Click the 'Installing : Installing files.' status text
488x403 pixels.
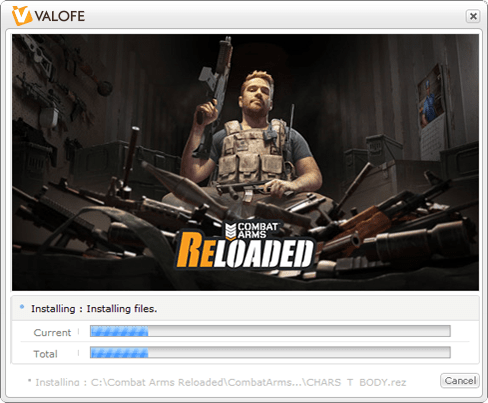[94, 309]
